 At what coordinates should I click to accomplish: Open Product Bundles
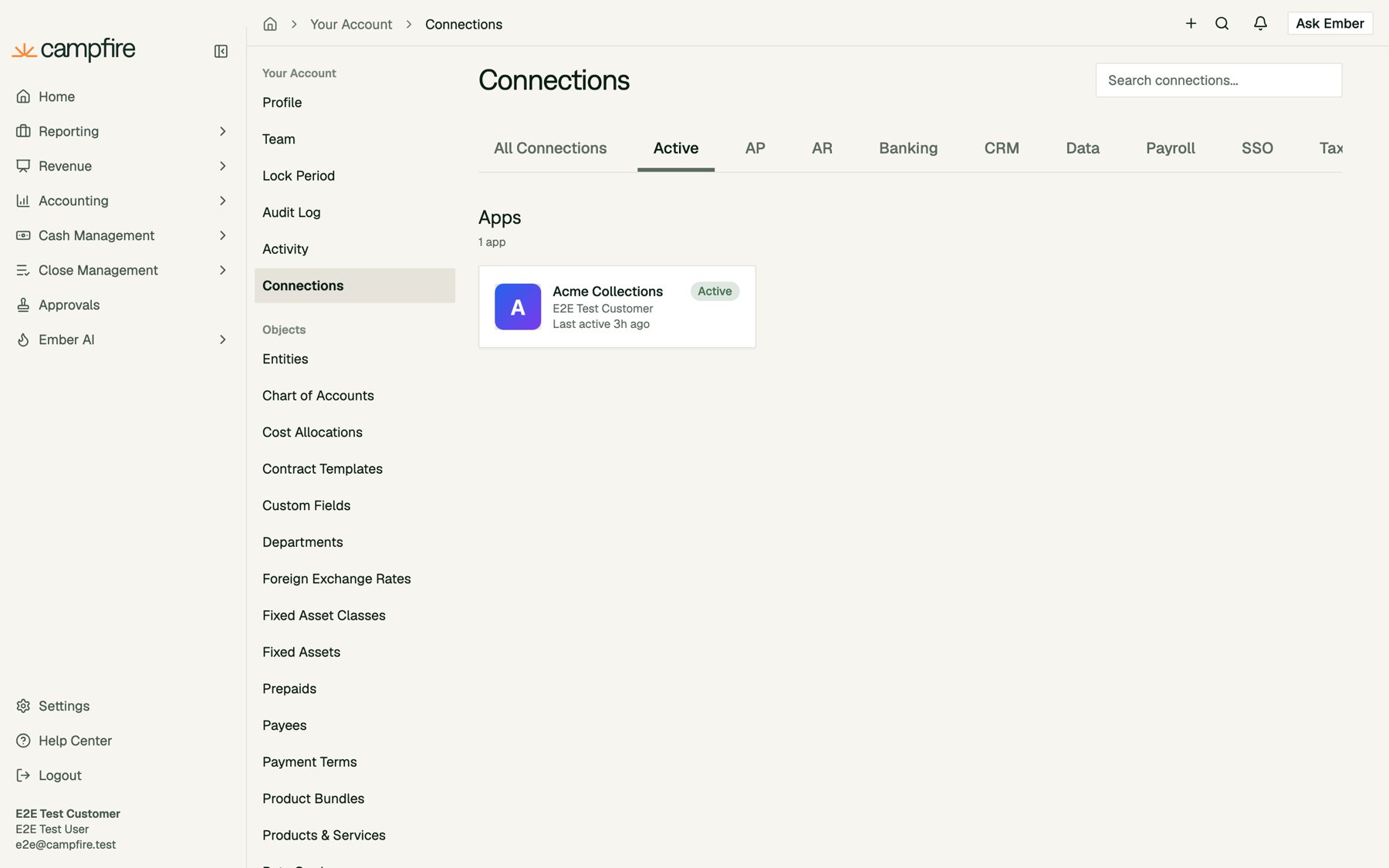click(x=355, y=799)
